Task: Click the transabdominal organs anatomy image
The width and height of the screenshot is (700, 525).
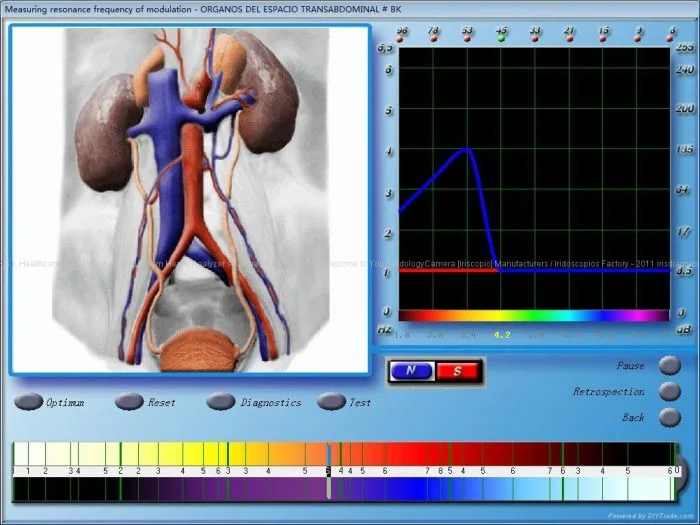Action: (190, 199)
